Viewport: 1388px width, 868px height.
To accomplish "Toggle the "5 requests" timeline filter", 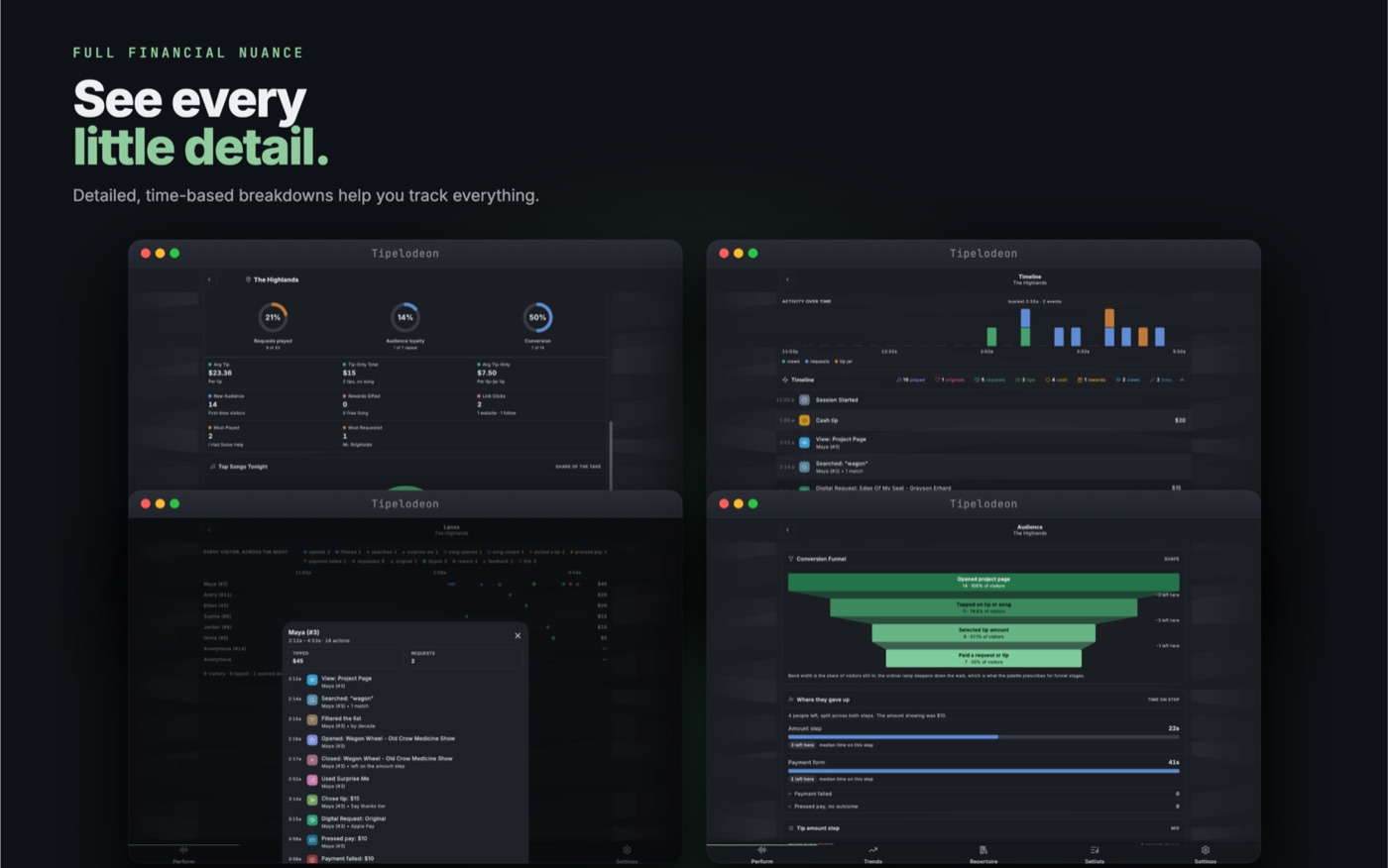I will (x=989, y=380).
